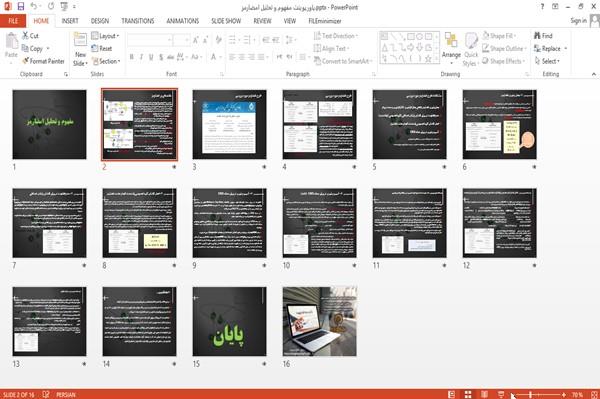Click the Arrange icon
Screen dimensions: 600x399
[x=451, y=41]
